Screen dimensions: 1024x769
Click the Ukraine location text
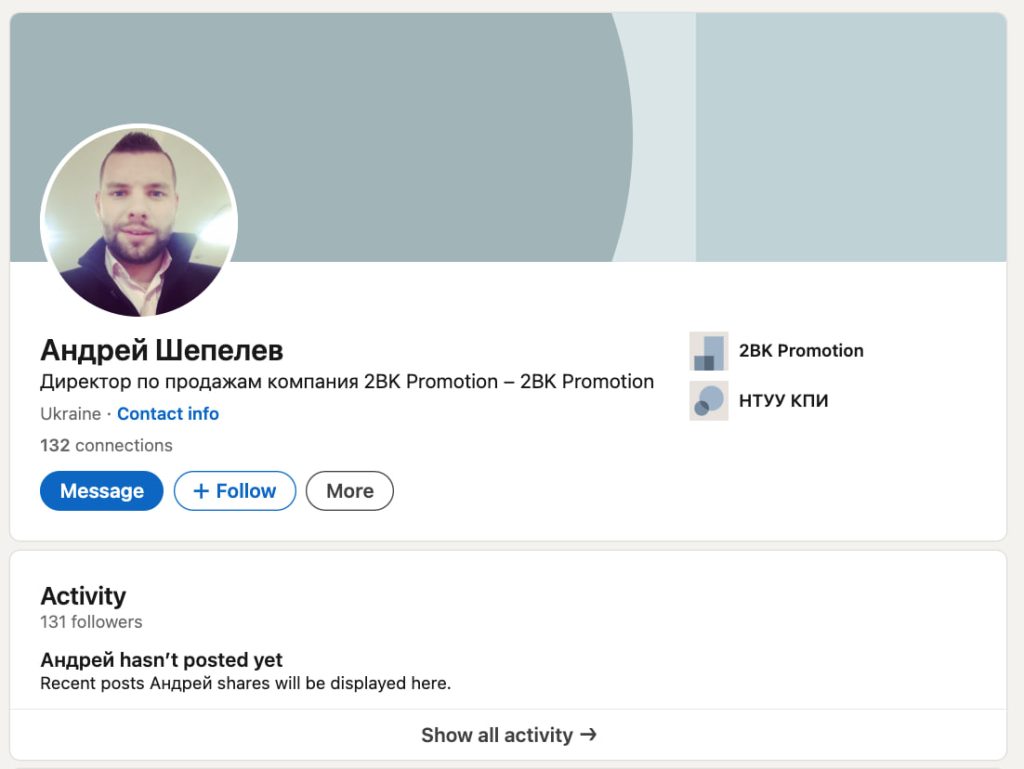[x=70, y=414]
